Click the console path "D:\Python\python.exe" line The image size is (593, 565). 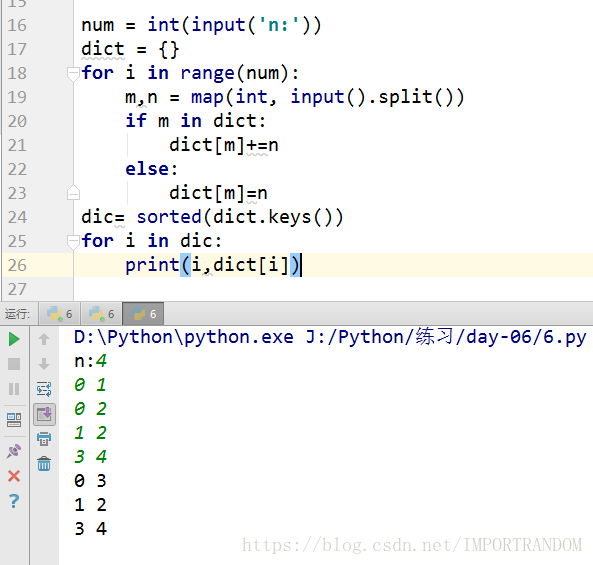coord(330,337)
